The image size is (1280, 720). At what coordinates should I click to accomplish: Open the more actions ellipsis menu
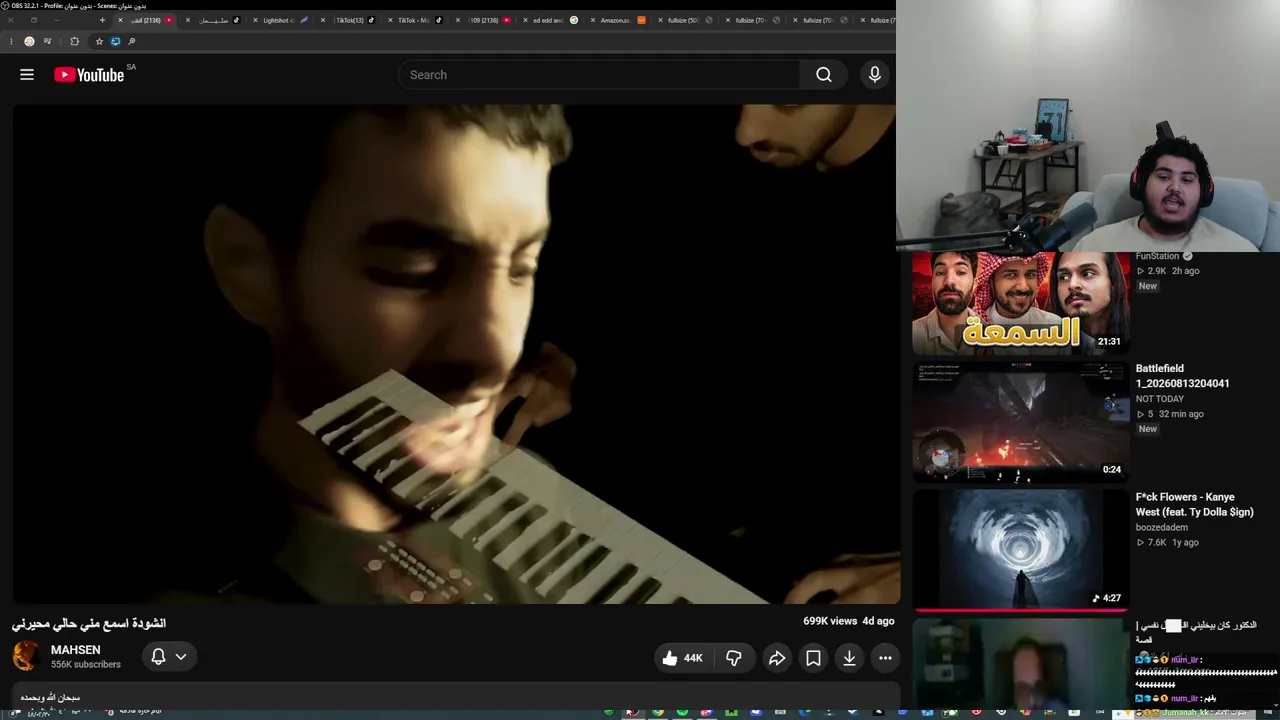(x=885, y=658)
